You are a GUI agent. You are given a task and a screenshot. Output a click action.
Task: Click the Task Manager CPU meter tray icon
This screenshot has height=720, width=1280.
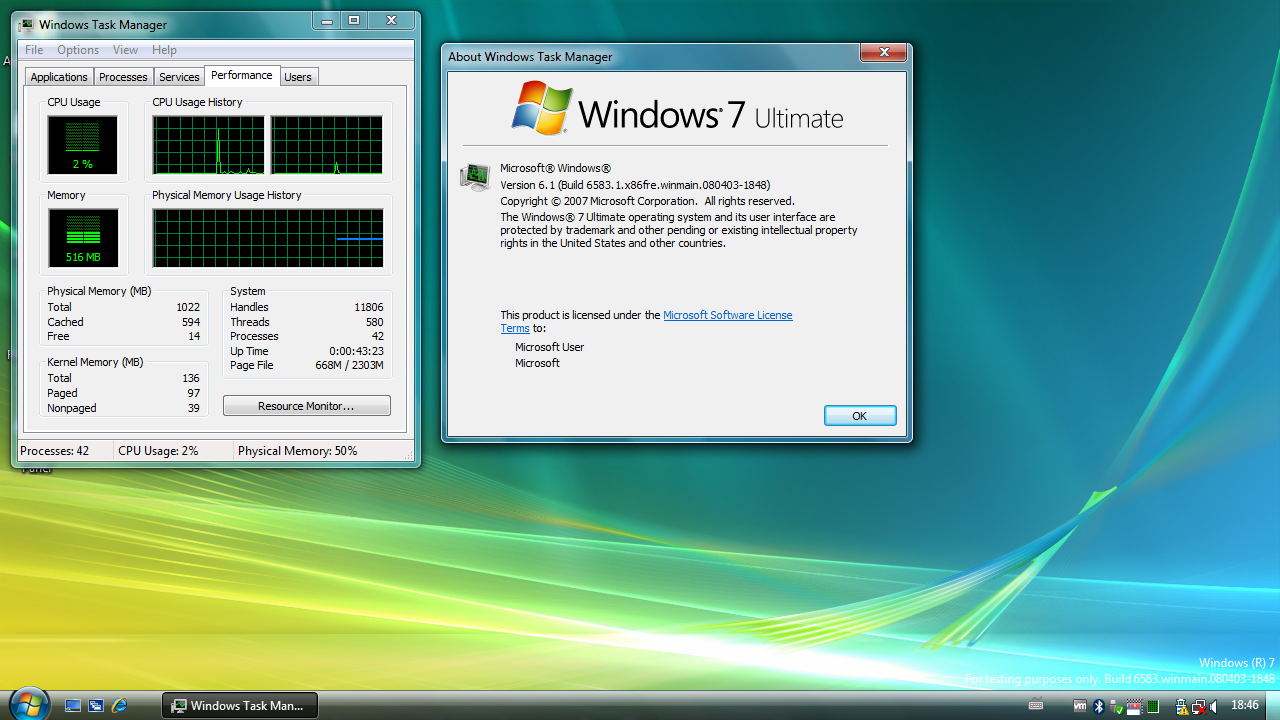(x=1153, y=706)
